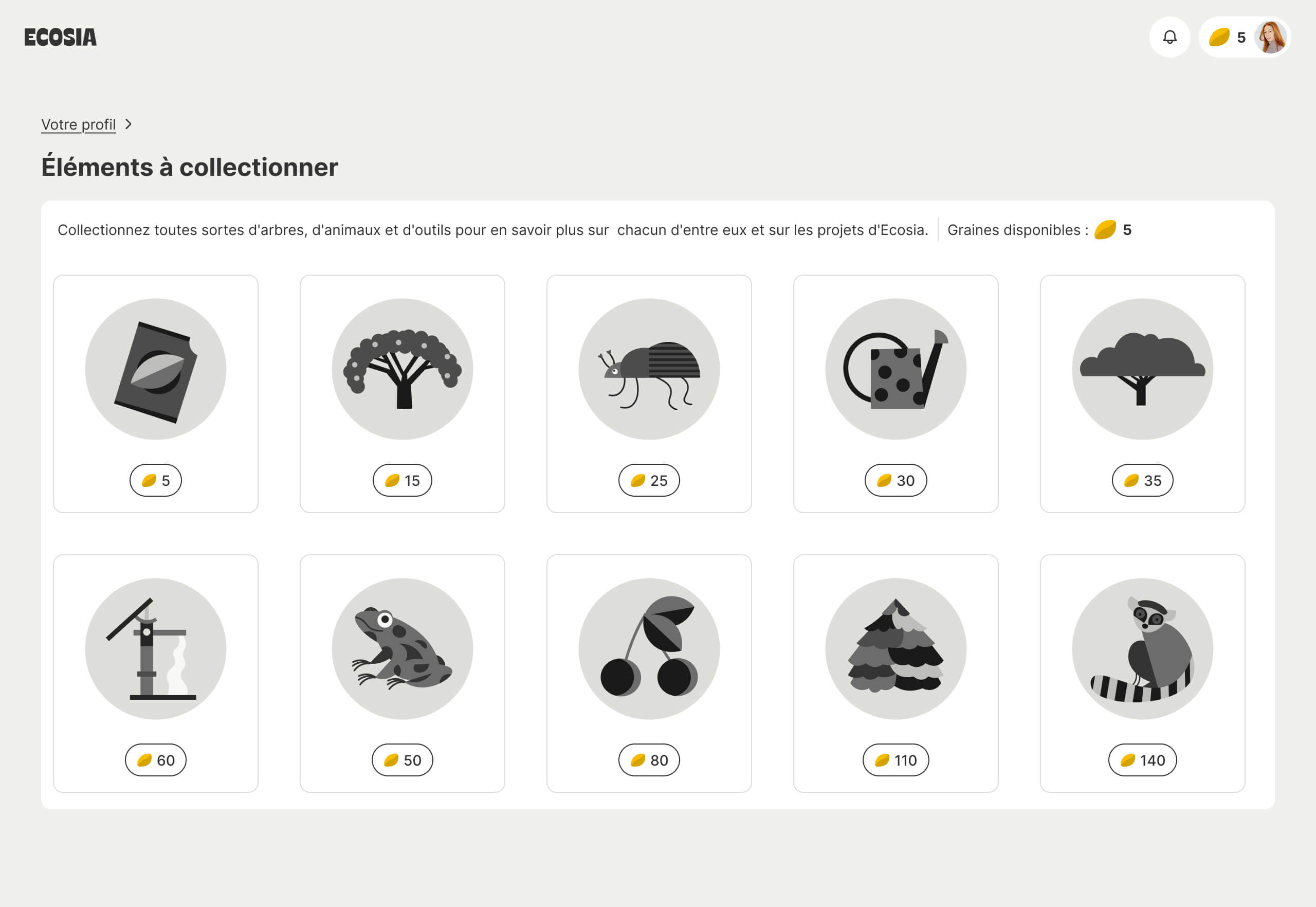1316x907 pixels.
Task: Select the seed packet collectible
Action: [x=156, y=368]
